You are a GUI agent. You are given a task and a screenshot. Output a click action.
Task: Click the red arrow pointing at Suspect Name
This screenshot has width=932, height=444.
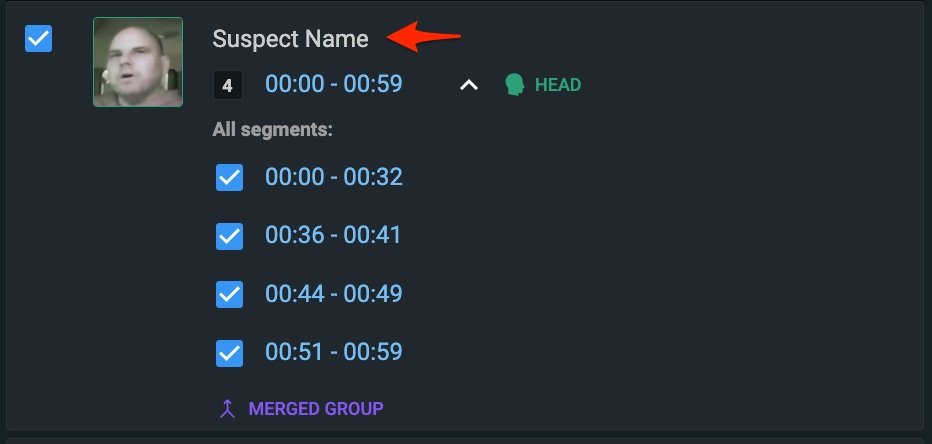(x=424, y=37)
